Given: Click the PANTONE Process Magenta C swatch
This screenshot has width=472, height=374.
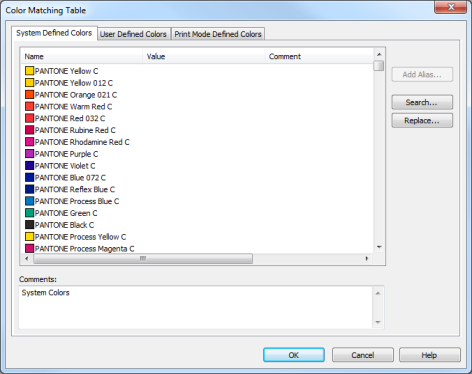Looking at the screenshot, I should (x=30, y=248).
